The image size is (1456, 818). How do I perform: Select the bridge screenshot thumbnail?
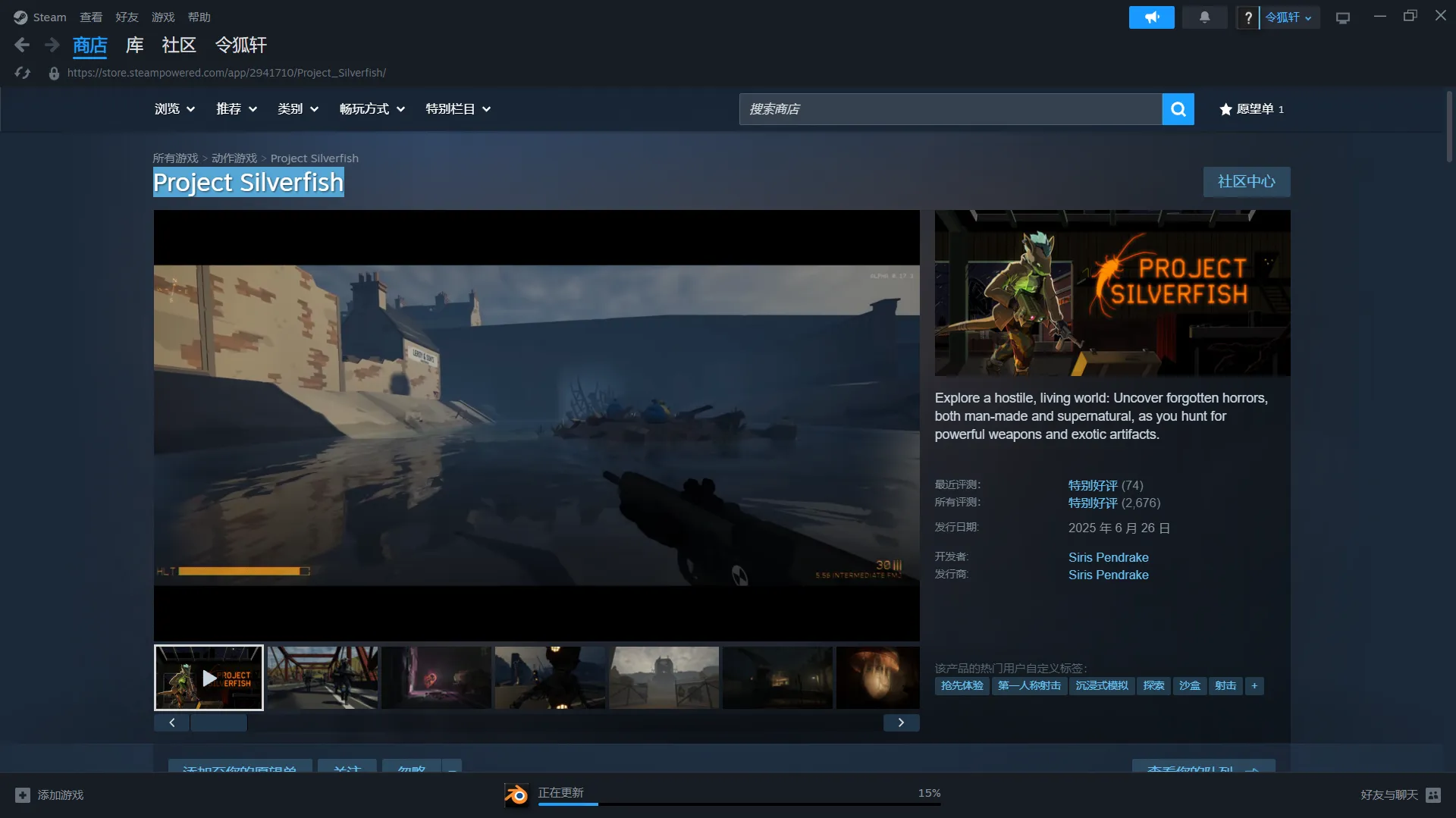[x=322, y=678]
